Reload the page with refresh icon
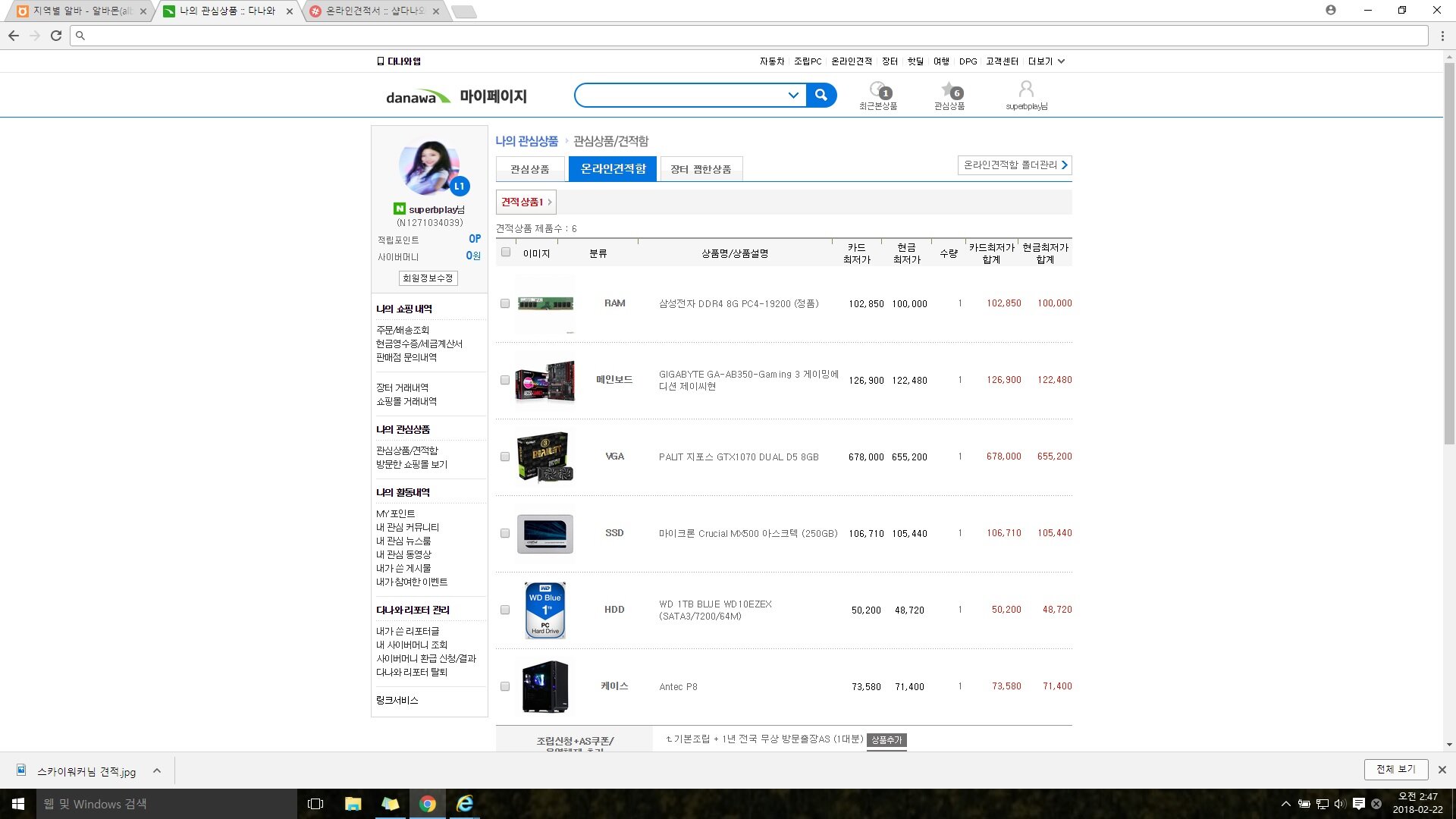The width and height of the screenshot is (1456, 819). [56, 36]
